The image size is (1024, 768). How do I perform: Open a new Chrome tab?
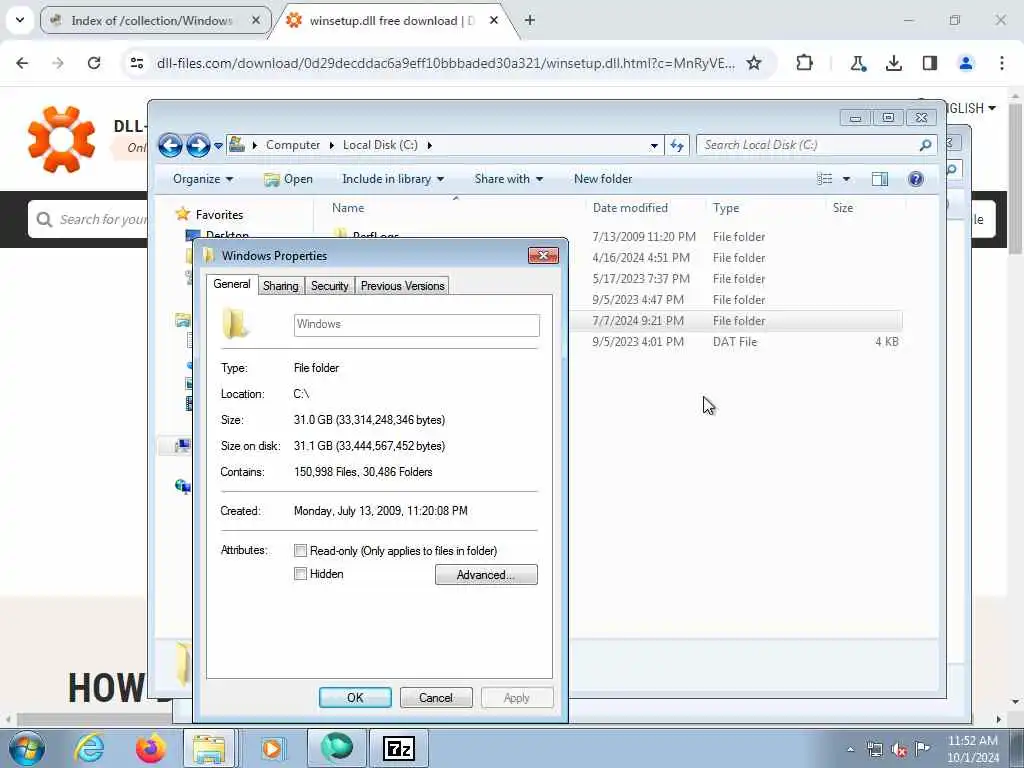[530, 20]
